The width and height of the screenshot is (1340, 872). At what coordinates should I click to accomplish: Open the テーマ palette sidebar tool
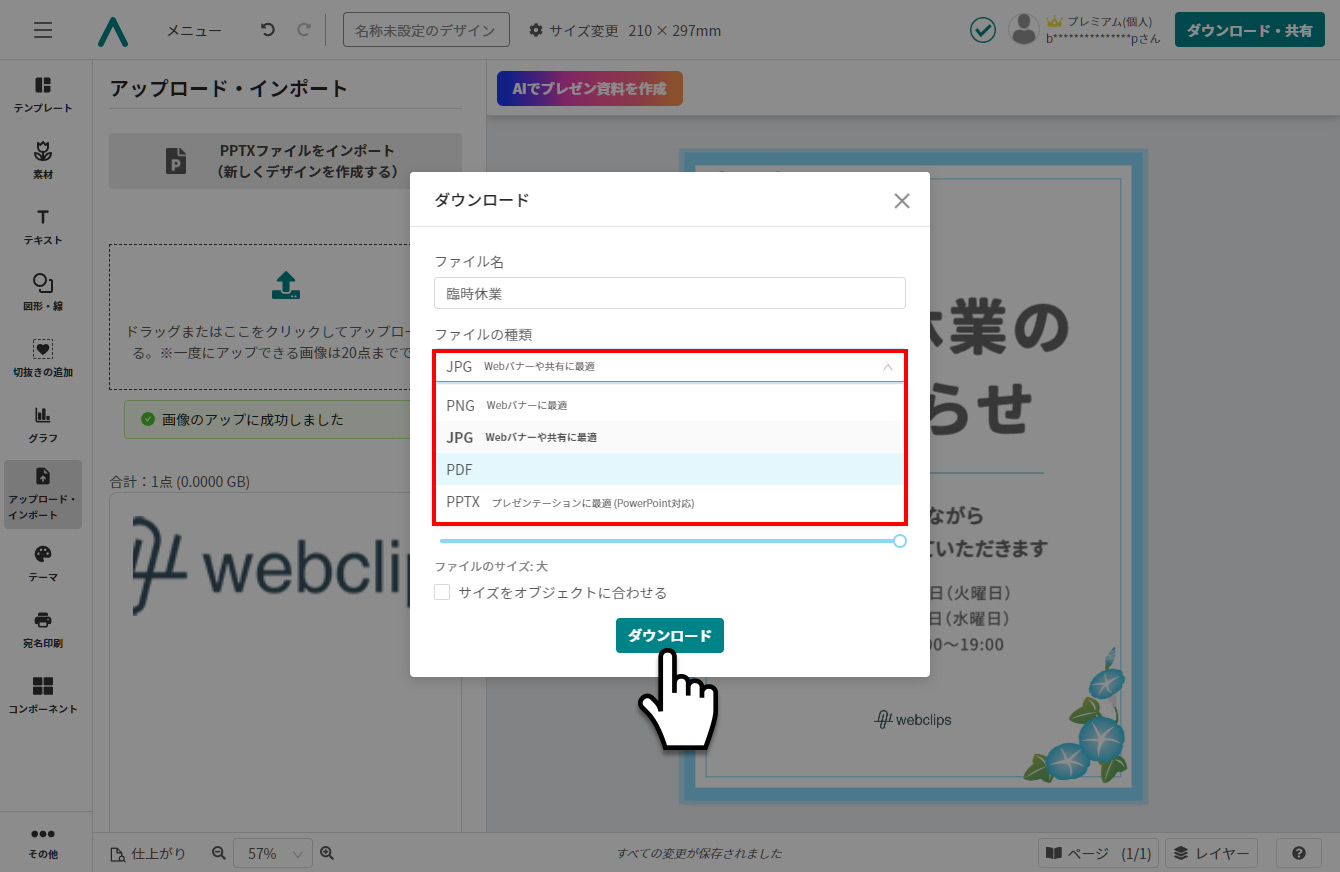(x=43, y=563)
